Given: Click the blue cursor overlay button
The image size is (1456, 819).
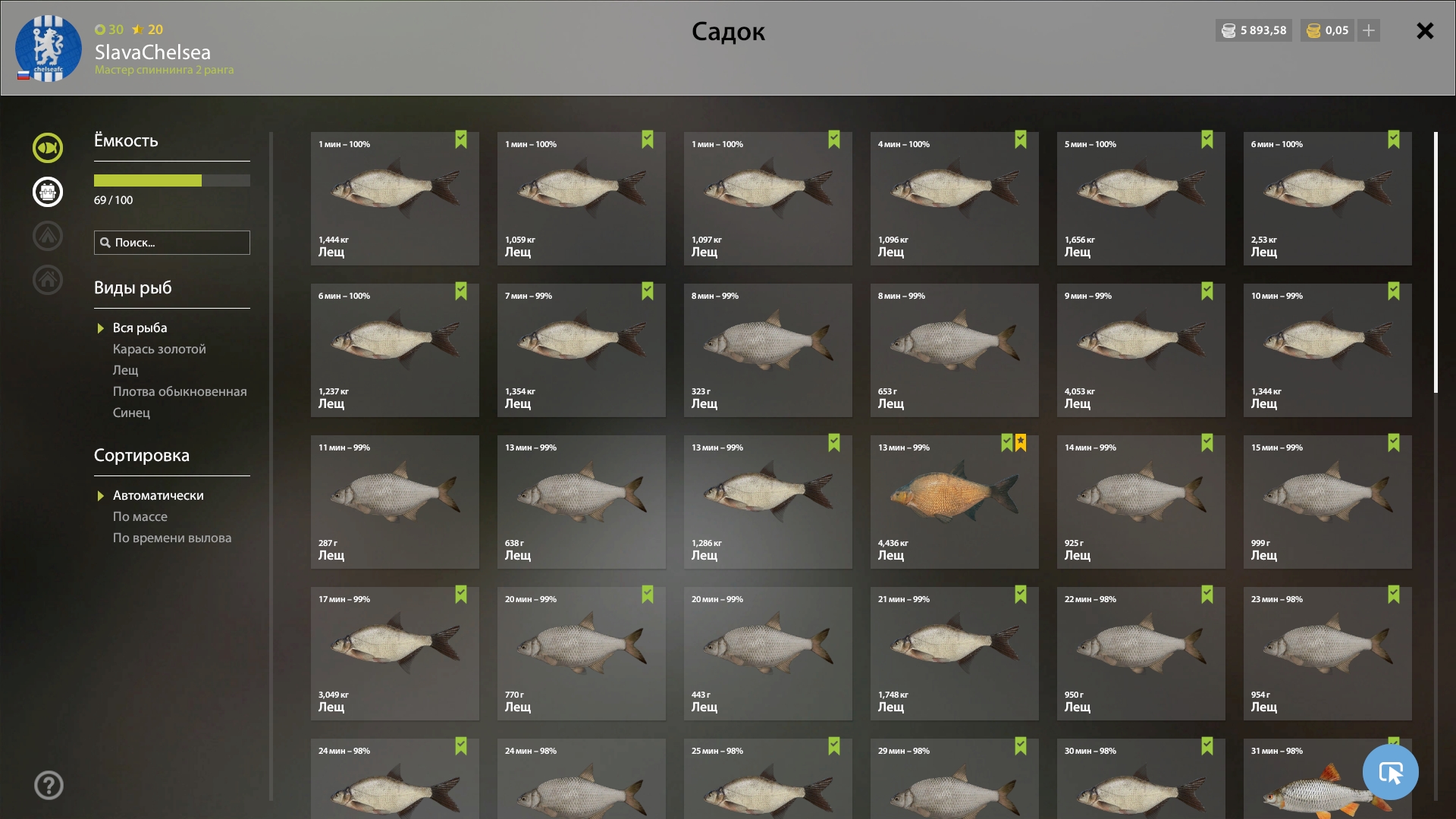Looking at the screenshot, I should [x=1390, y=772].
